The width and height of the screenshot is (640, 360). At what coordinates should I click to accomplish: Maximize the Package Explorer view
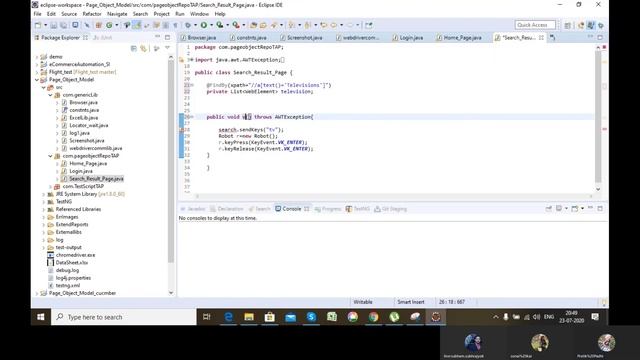click(167, 37)
